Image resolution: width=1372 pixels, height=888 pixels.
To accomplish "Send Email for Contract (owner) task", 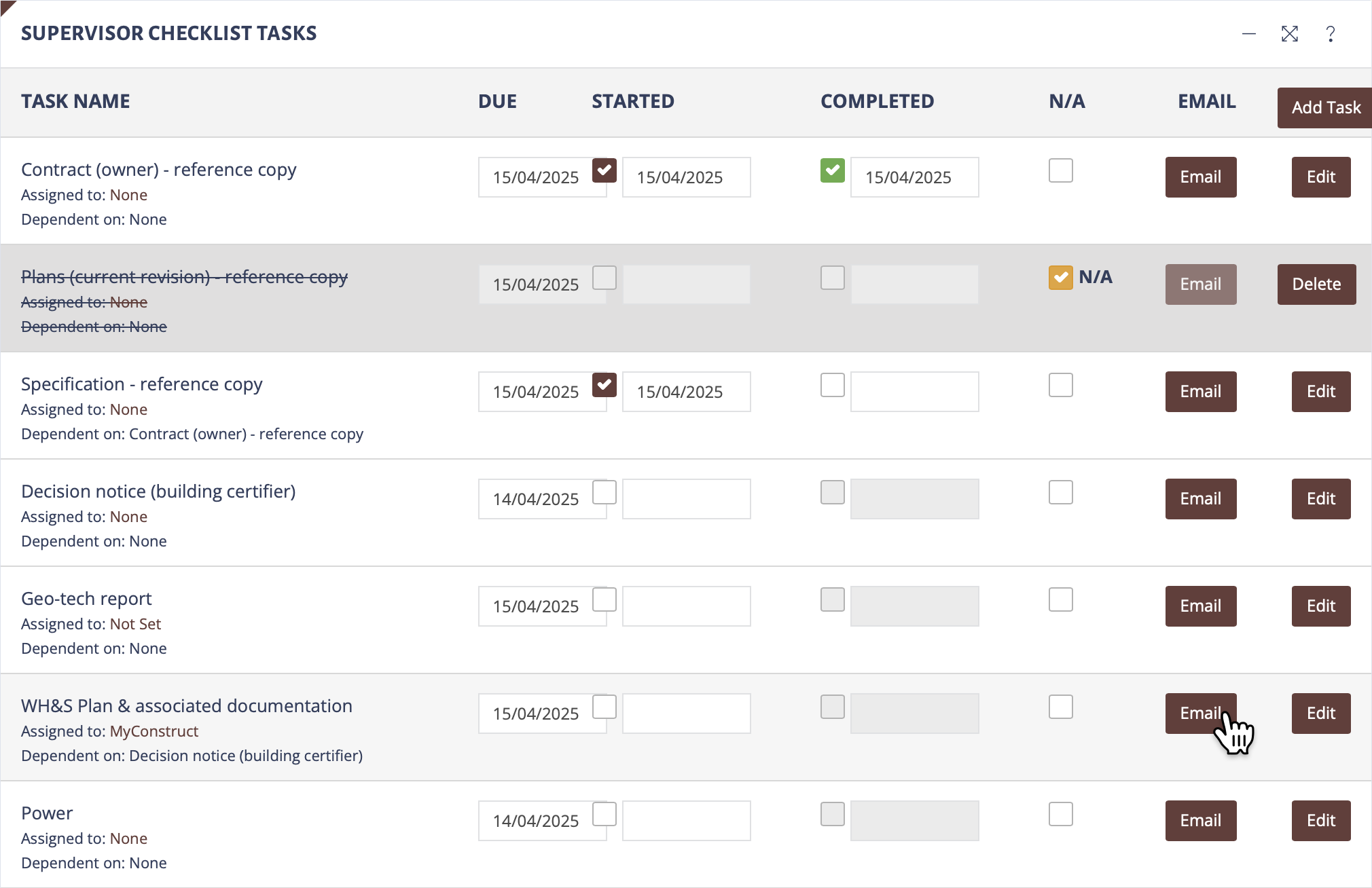I will (x=1200, y=177).
